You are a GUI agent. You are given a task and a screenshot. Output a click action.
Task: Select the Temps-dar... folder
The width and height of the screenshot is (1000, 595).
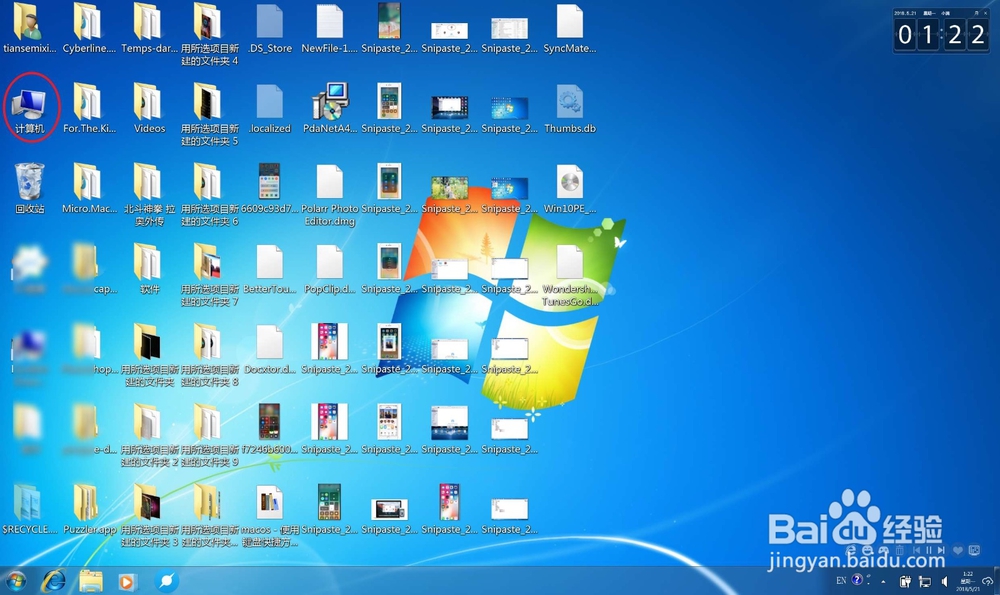tap(149, 28)
